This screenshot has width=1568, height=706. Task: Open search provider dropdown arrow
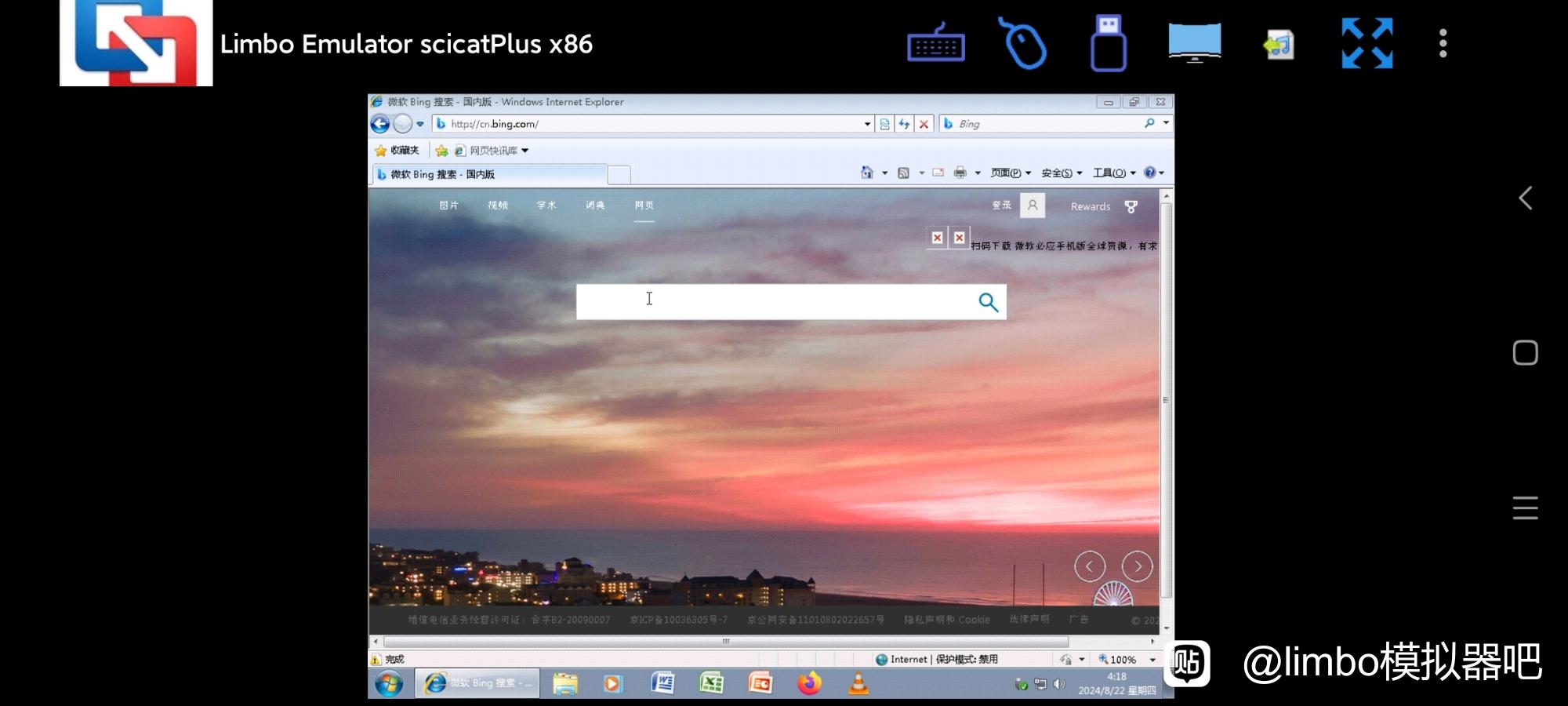click(x=1166, y=123)
